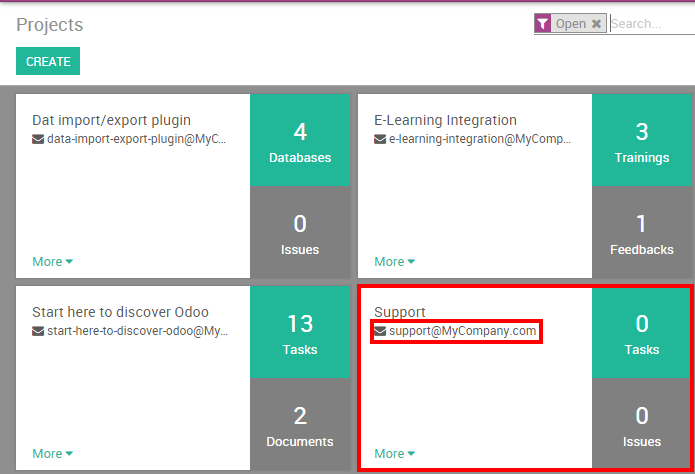The image size is (695, 474).
Task: Click envelope icon beside support@MyCompany.com
Action: (380, 331)
